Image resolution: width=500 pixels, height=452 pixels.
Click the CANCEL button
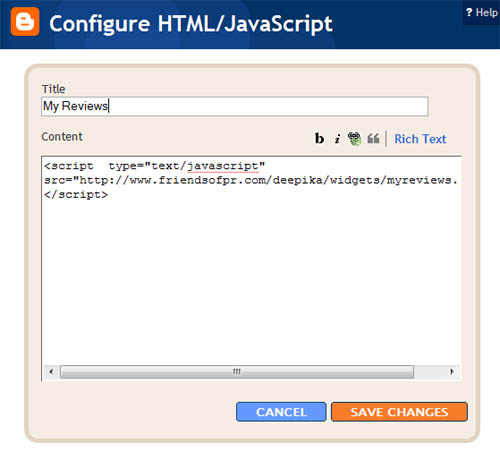pyautogui.click(x=281, y=412)
